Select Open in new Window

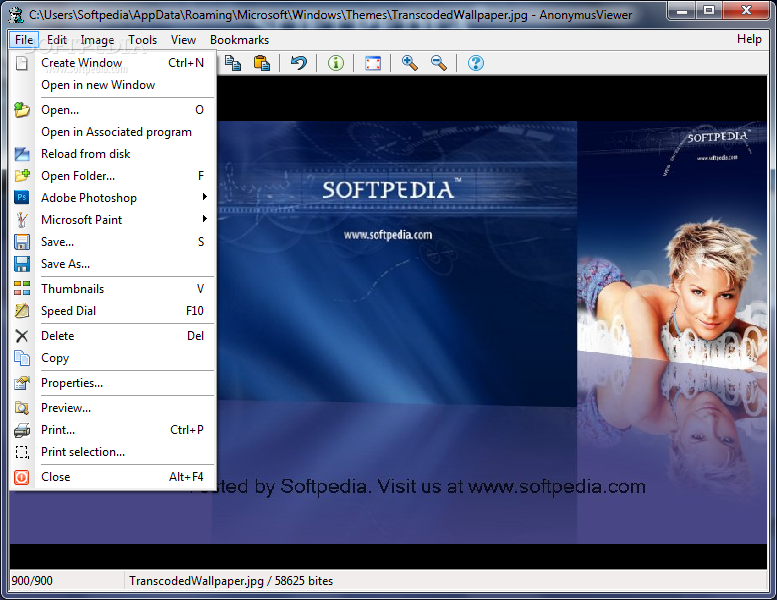(x=113, y=85)
